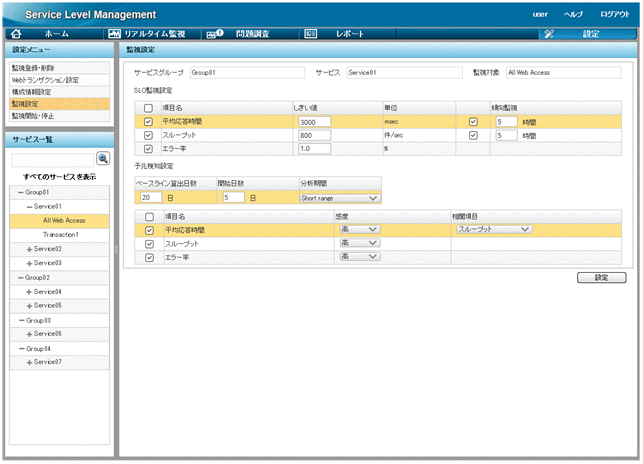Click the 設定 tools icon
Screen dimensions: 643x464
[x=548, y=34]
